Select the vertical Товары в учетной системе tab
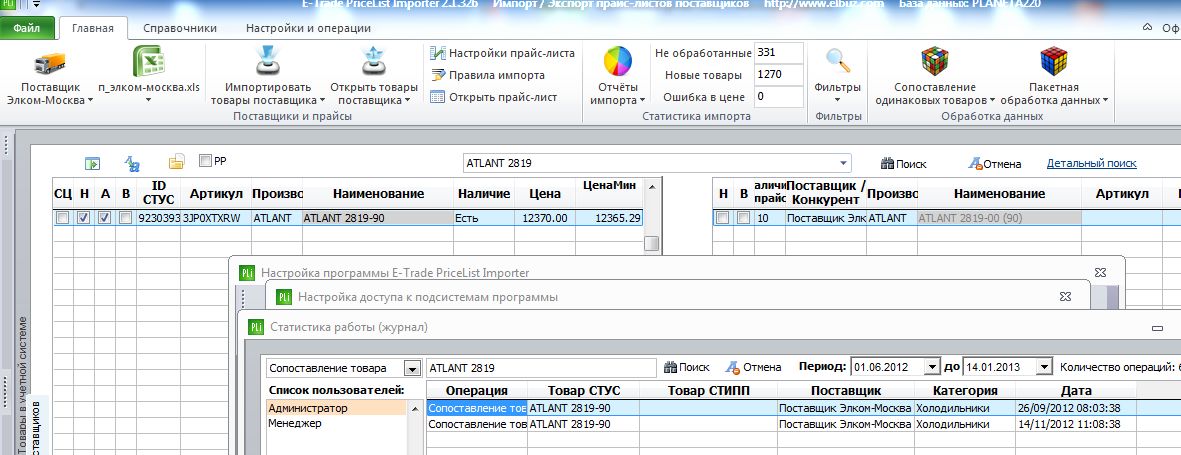This screenshot has width=1181, height=455. point(21,384)
